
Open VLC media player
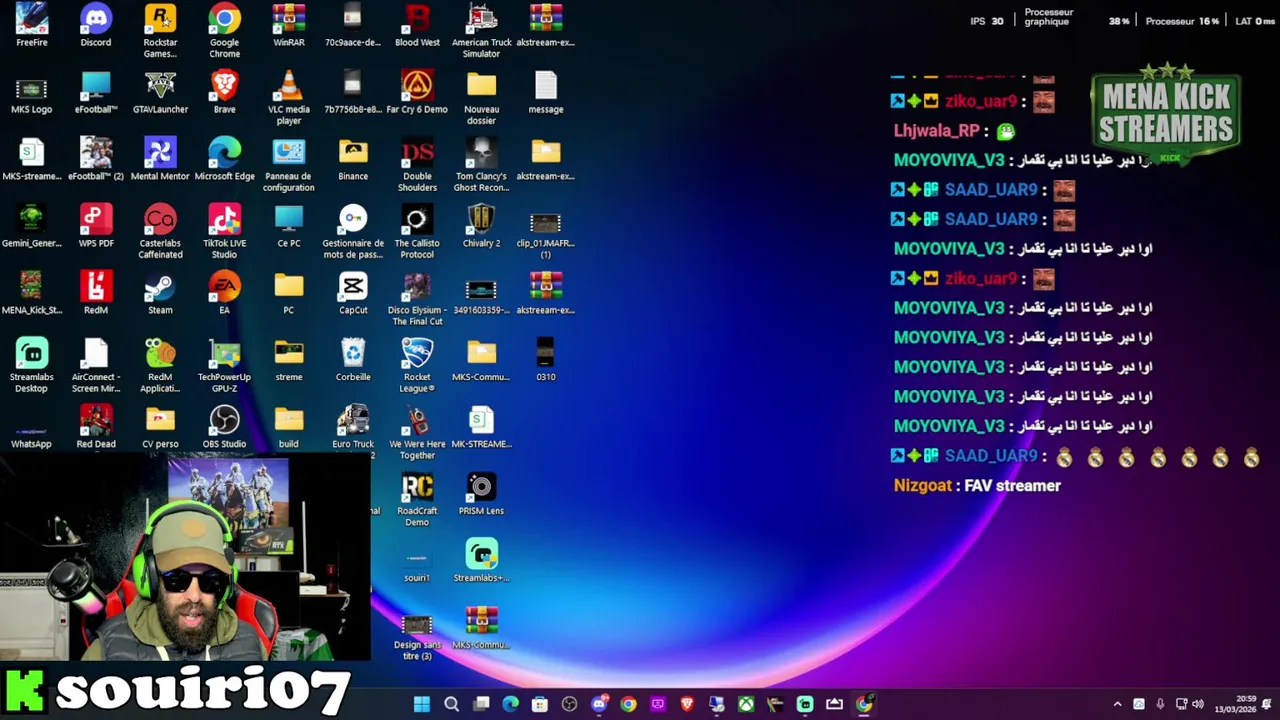(289, 97)
